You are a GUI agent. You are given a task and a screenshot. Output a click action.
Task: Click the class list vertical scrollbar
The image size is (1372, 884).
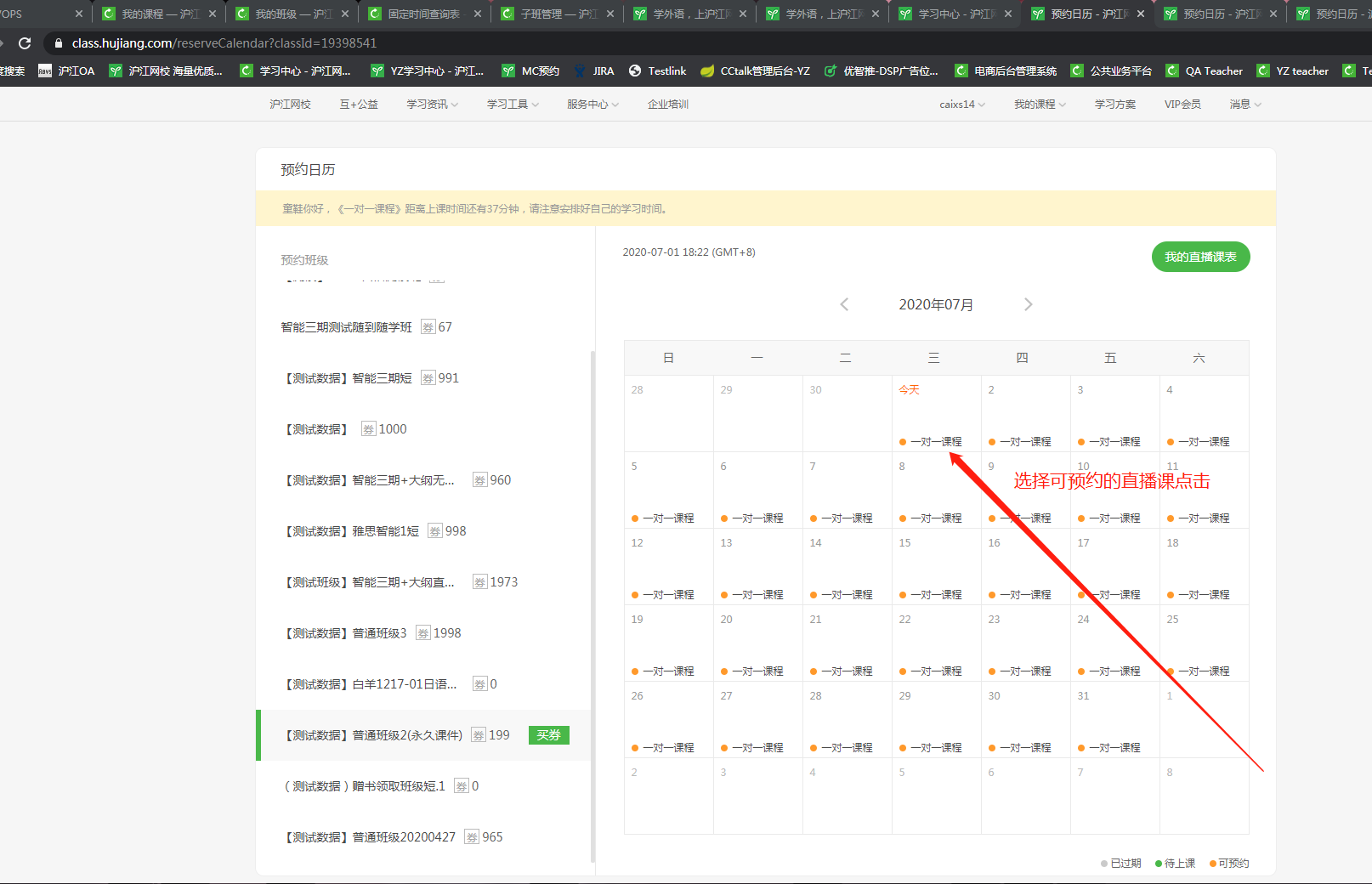(592, 595)
